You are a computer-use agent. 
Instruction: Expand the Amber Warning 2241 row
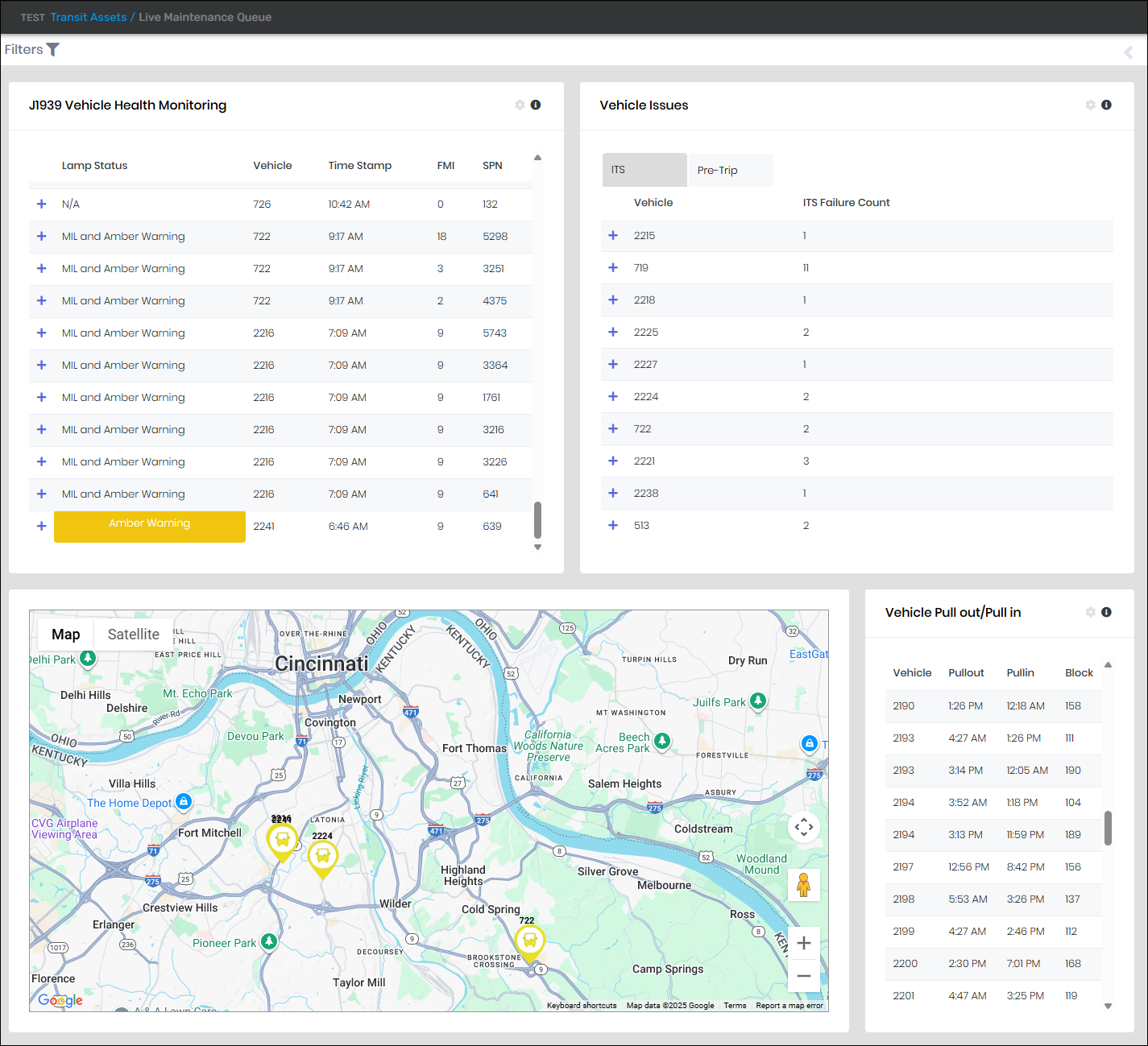point(42,527)
